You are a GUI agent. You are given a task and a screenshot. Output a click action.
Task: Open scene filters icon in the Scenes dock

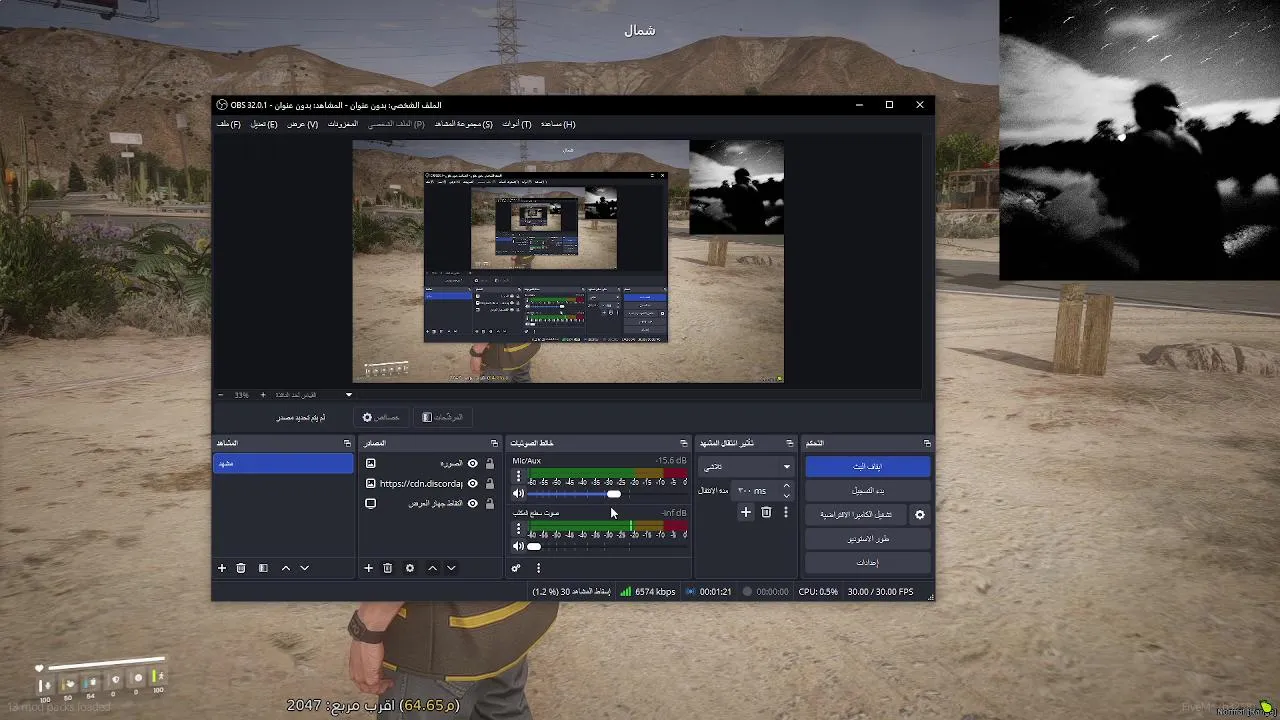click(x=263, y=568)
